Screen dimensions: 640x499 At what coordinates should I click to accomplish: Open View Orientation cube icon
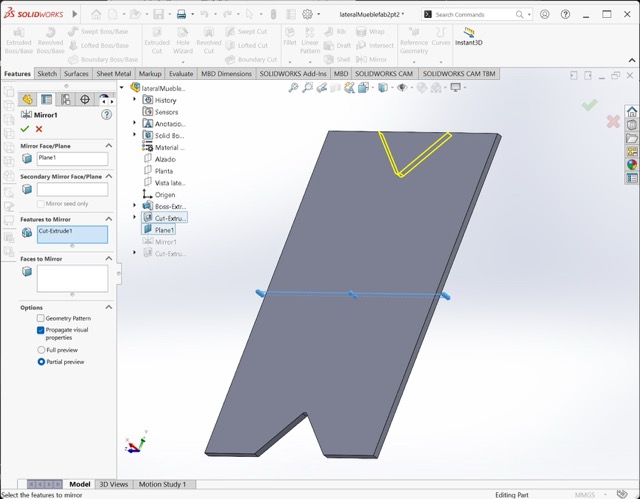[363, 87]
